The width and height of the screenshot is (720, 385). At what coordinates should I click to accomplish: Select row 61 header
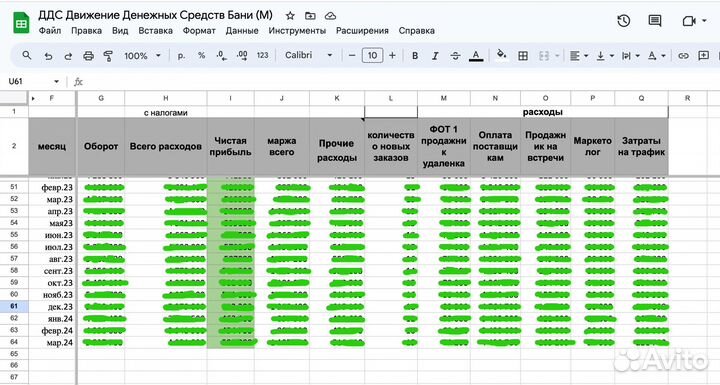pos(14,306)
